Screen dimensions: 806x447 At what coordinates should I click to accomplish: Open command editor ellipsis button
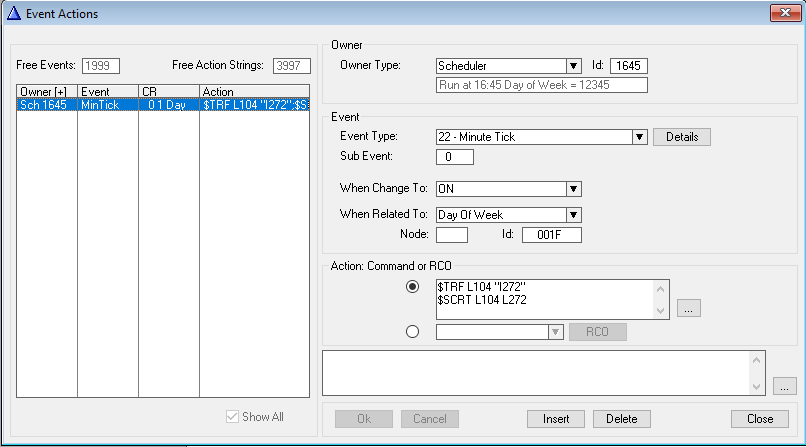click(x=689, y=308)
